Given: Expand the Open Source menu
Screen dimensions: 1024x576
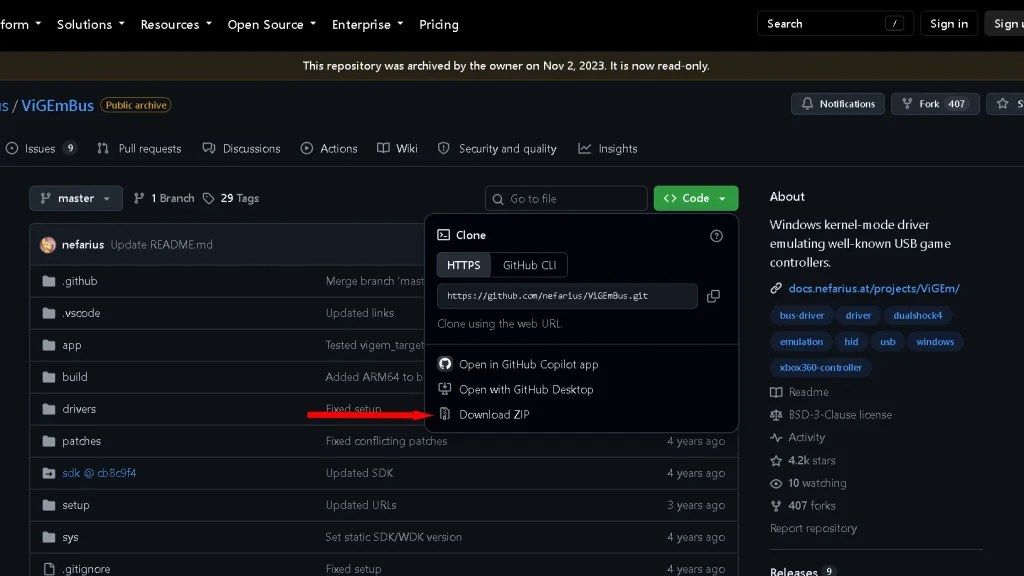Looking at the screenshot, I should (272, 24).
